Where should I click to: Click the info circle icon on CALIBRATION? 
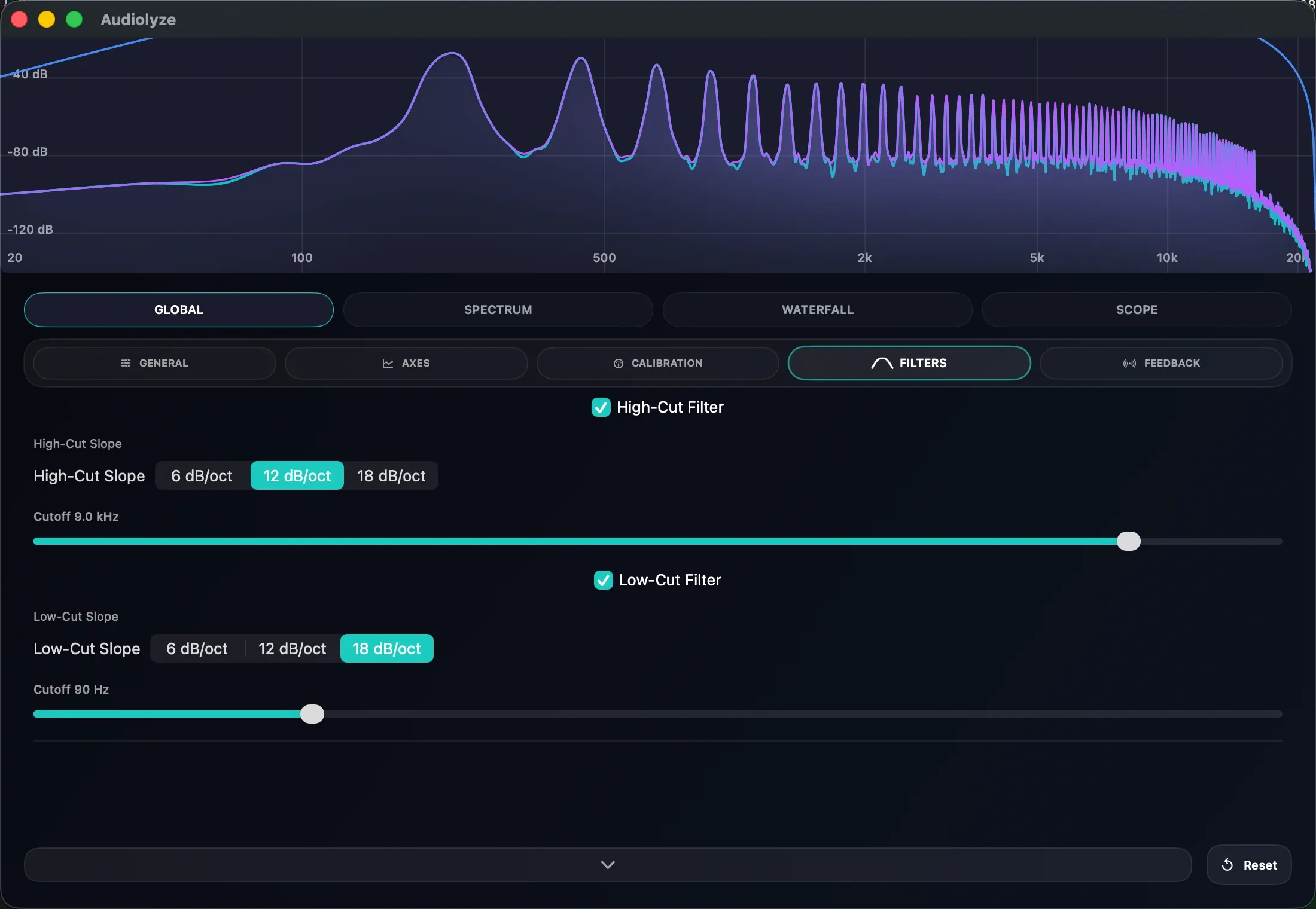[x=619, y=363]
